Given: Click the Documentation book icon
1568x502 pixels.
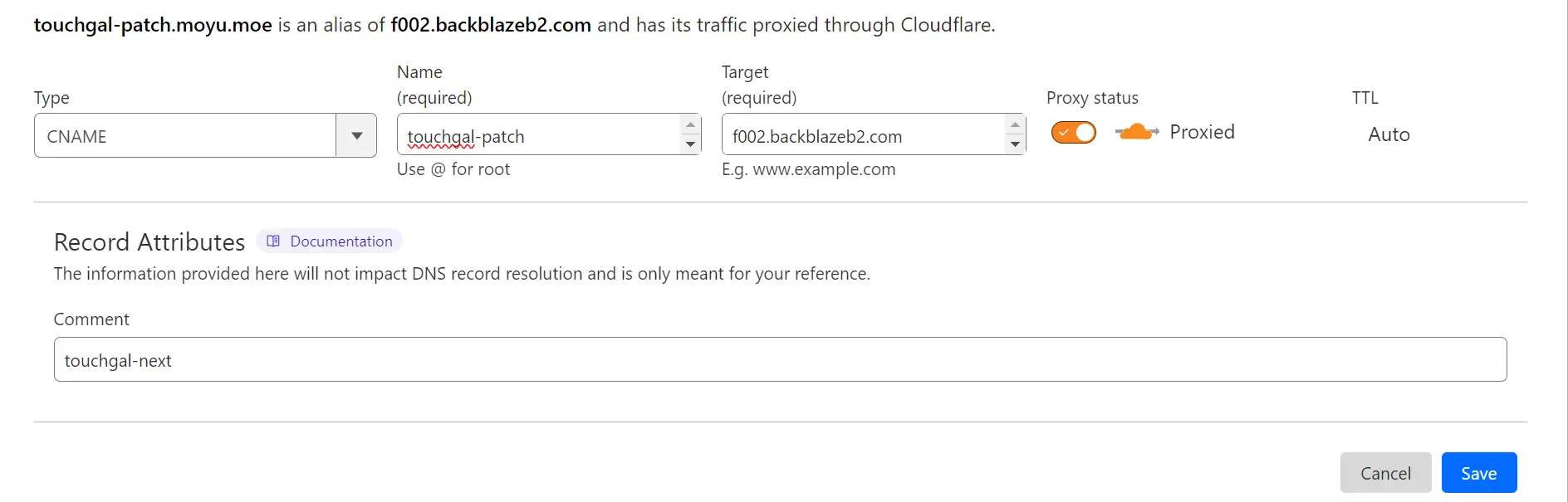Looking at the screenshot, I should pyautogui.click(x=273, y=241).
